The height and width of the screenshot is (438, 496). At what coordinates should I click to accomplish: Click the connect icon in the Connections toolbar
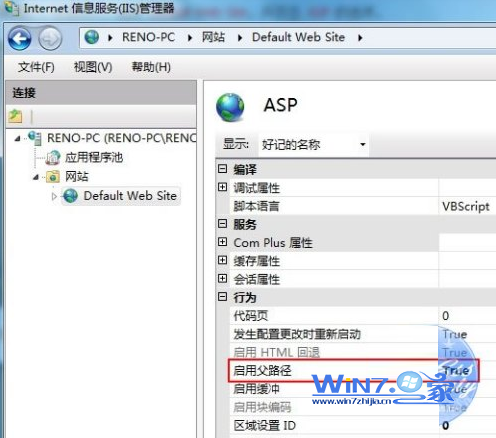coord(15,116)
